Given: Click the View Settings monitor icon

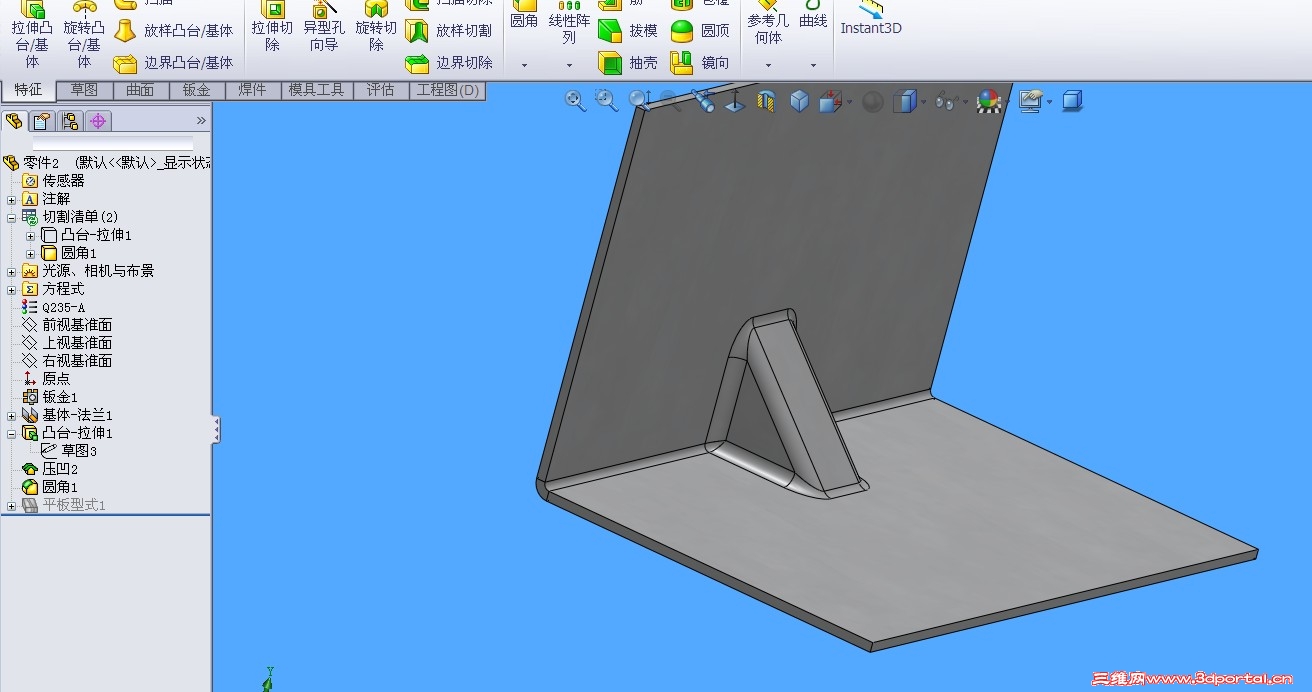Looking at the screenshot, I should pyautogui.click(x=1030, y=101).
